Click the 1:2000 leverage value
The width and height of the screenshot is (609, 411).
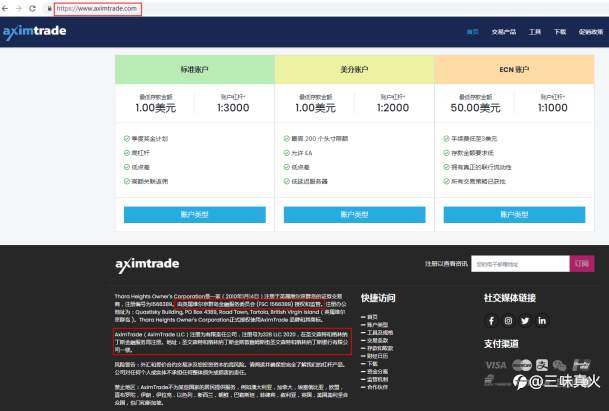pos(393,108)
